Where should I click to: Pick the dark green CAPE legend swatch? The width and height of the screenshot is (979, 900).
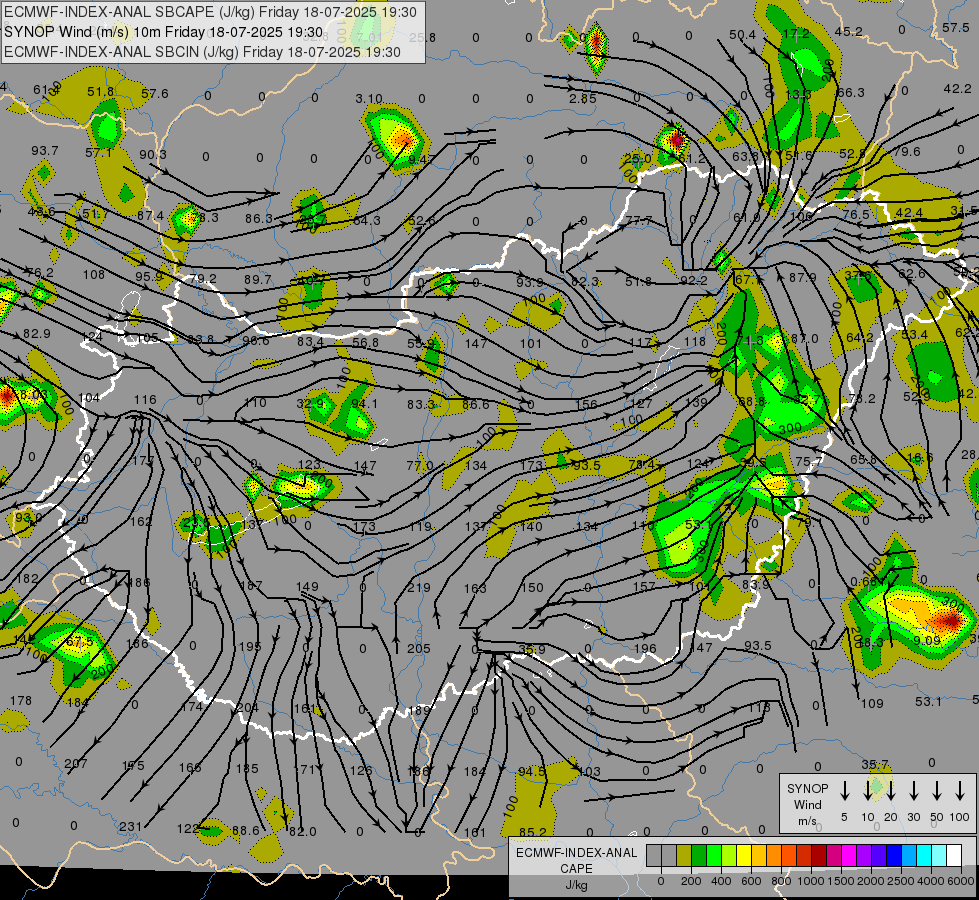coord(699,855)
